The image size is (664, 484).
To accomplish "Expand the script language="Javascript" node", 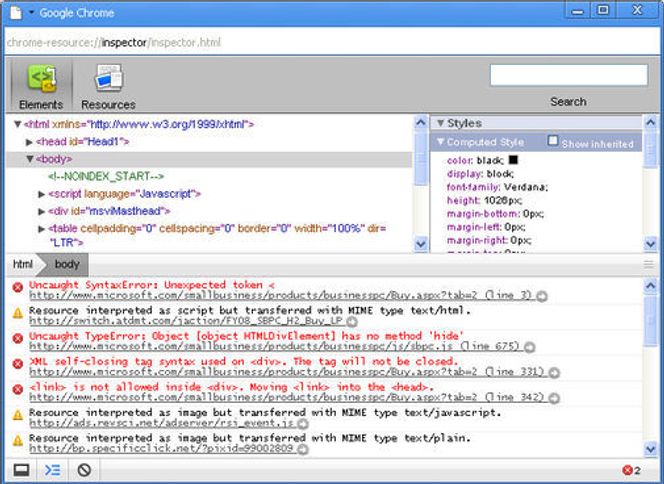I will pyautogui.click(x=42, y=194).
